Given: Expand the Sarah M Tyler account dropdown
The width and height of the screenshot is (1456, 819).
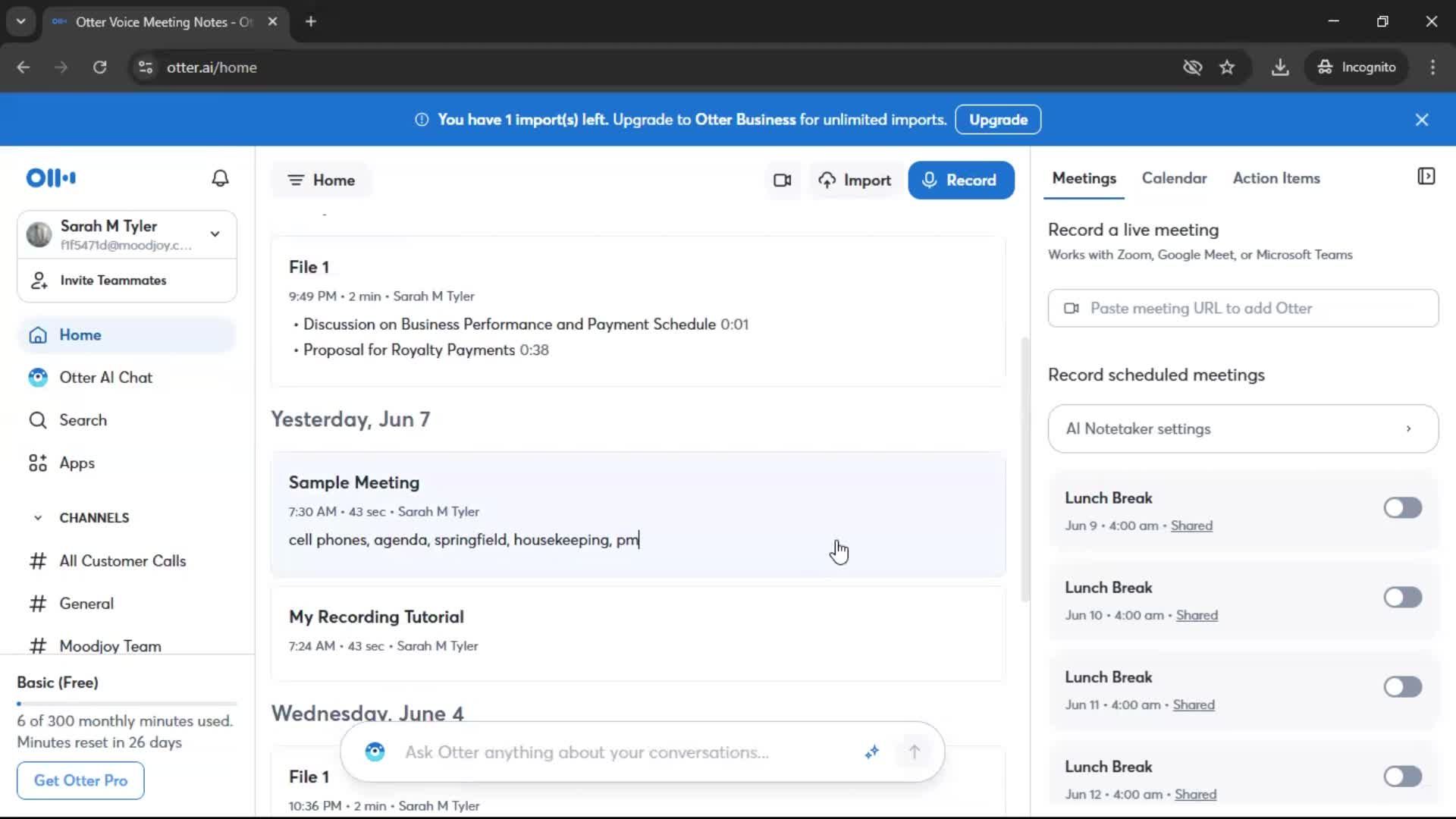Looking at the screenshot, I should tap(215, 234).
